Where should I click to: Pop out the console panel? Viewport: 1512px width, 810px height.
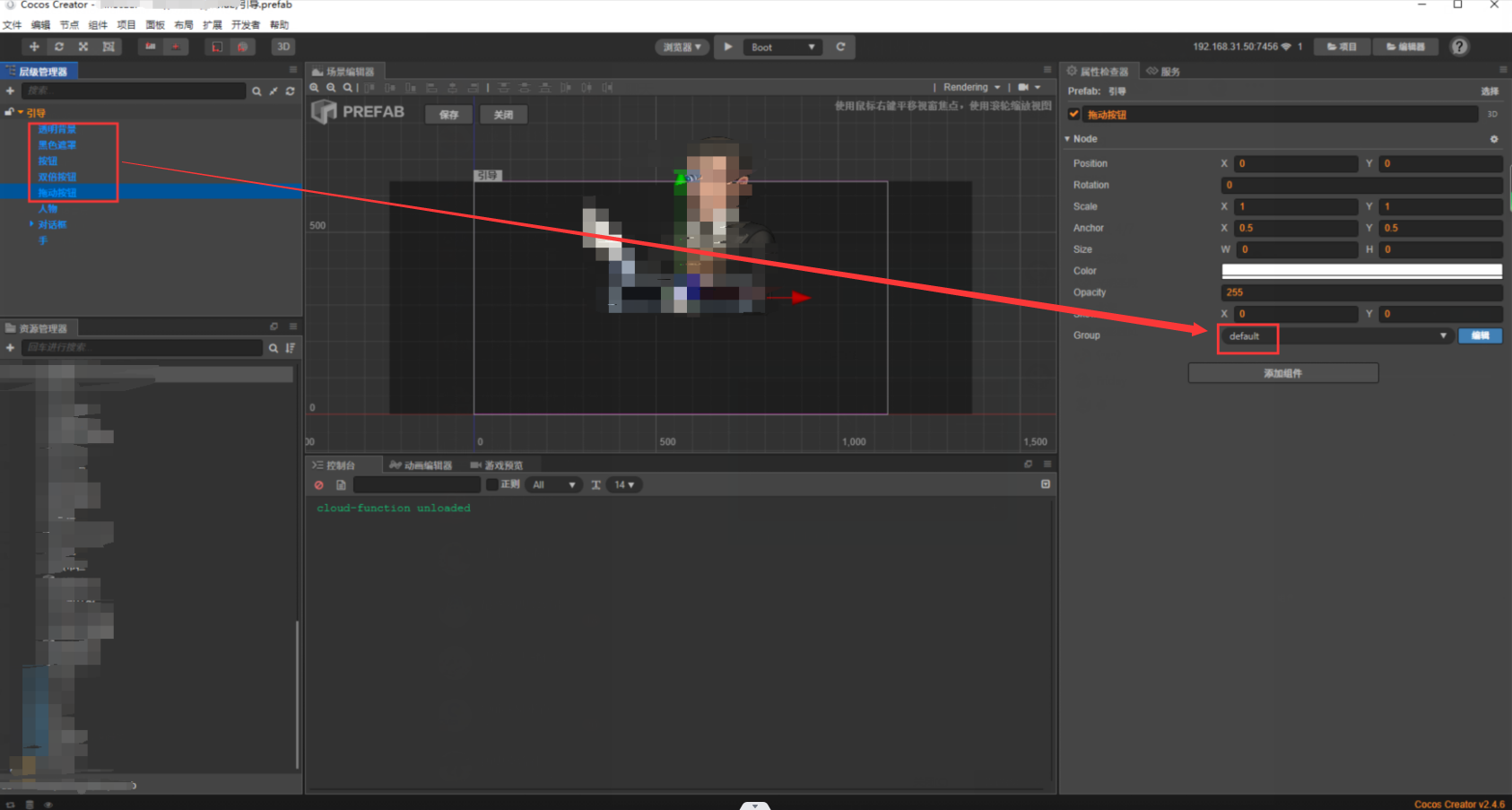1029,464
